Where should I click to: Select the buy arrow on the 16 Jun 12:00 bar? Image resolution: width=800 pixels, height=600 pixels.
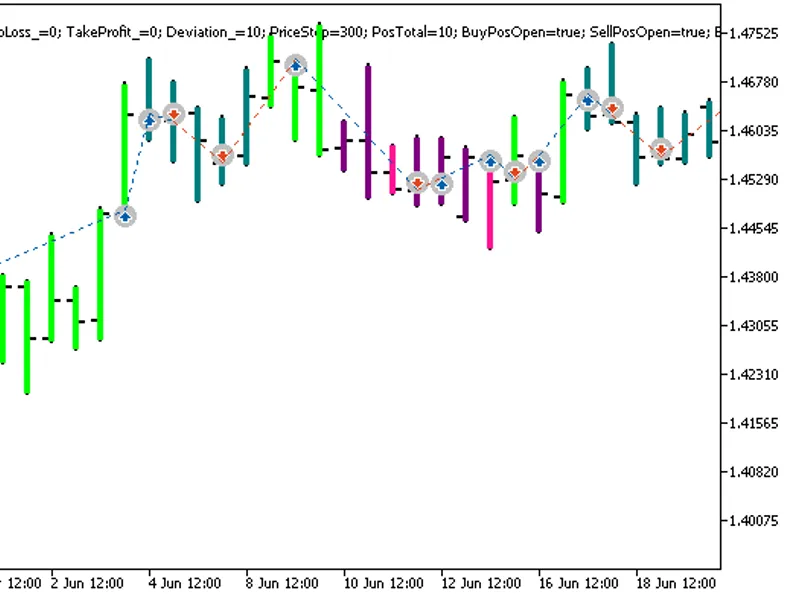point(539,162)
